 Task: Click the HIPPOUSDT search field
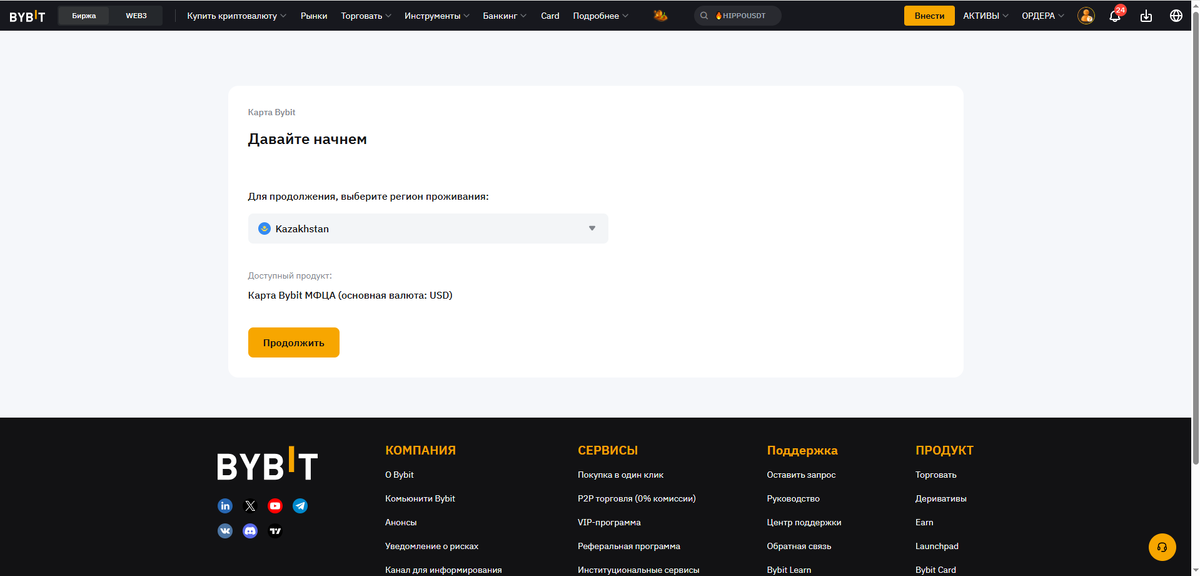pyautogui.click(x=738, y=16)
